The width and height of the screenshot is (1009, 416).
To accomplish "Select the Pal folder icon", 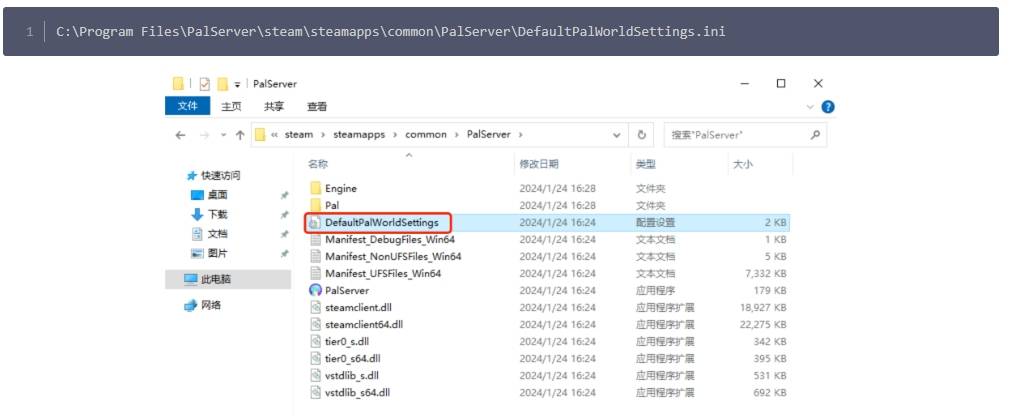I will pos(315,205).
